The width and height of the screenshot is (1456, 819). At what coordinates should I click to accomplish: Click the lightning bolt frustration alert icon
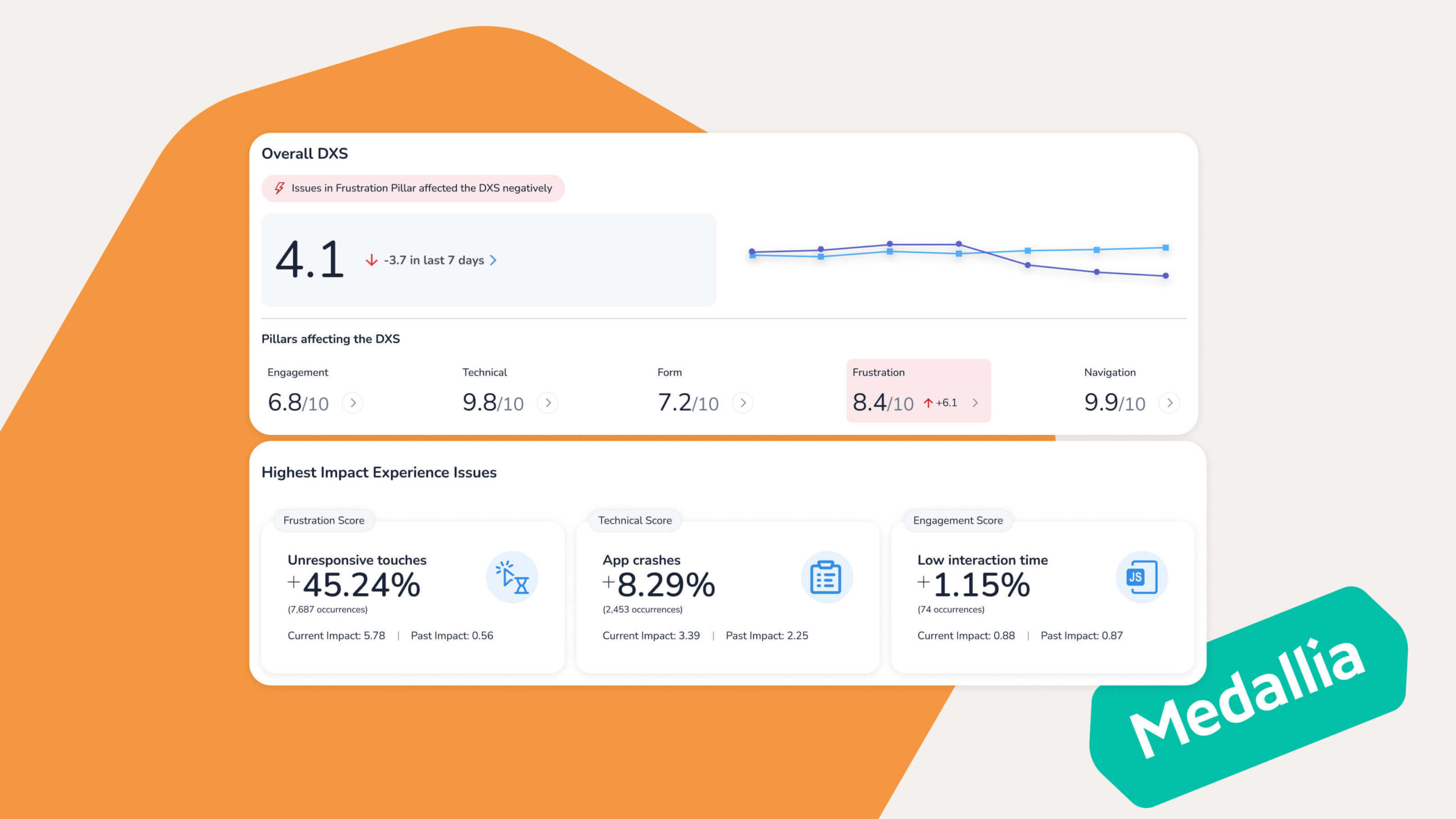(x=279, y=188)
